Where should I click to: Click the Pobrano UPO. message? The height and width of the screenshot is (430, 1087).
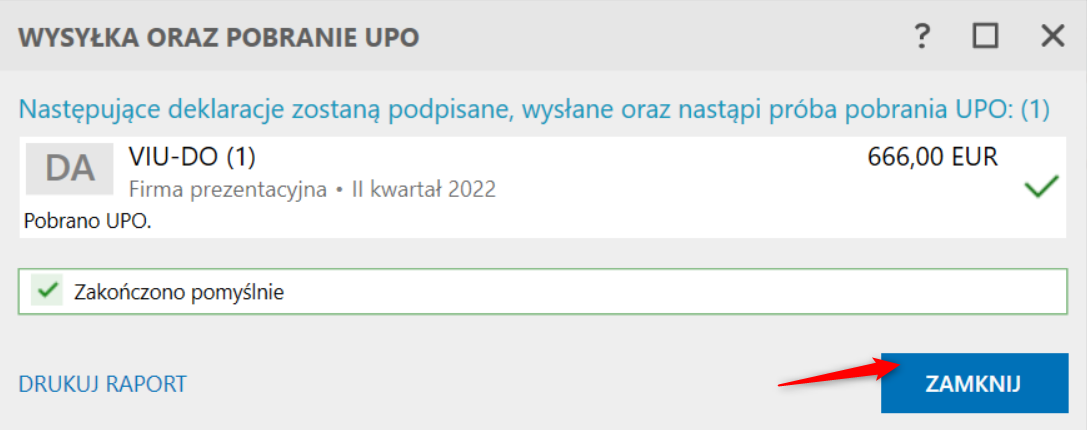pos(87,221)
